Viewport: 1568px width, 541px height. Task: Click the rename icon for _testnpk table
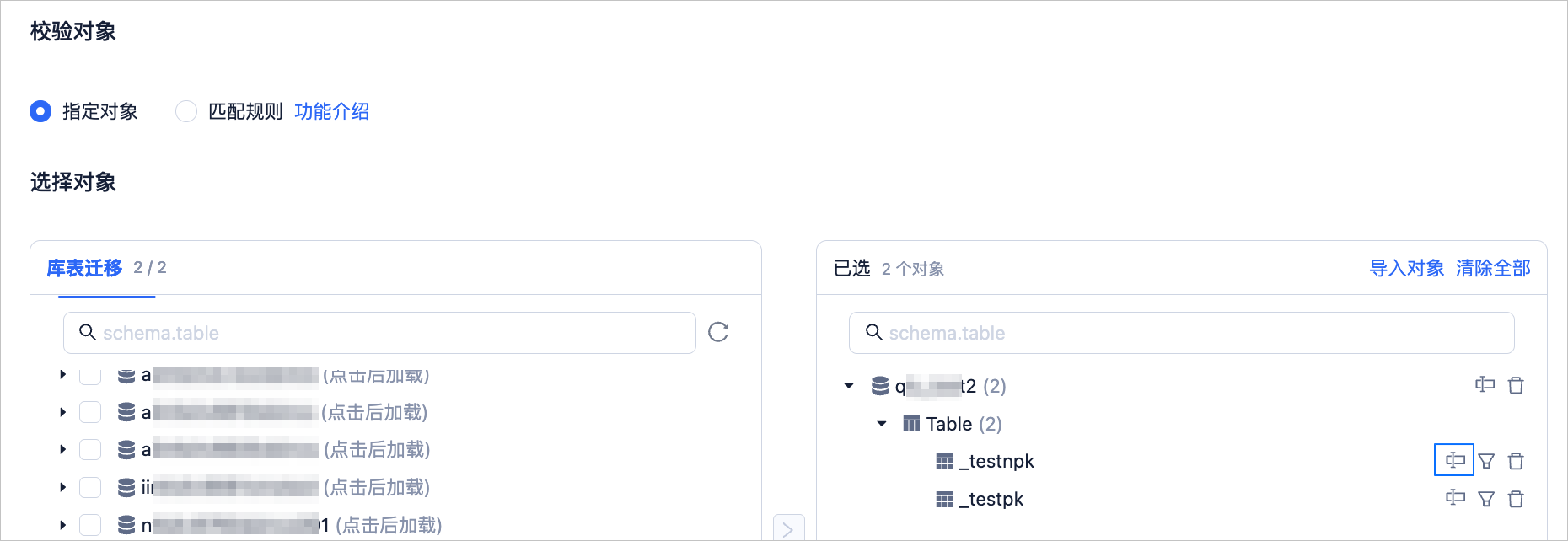coord(1454,460)
